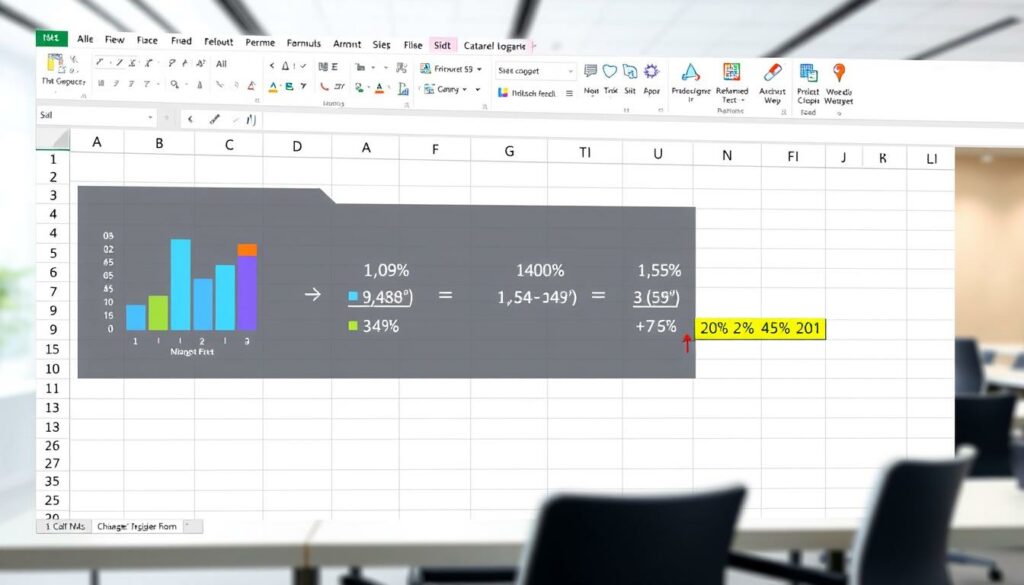Screen dimensions: 1024x585
Task: Click the orange segment atop purple bar
Action: pos(247,249)
